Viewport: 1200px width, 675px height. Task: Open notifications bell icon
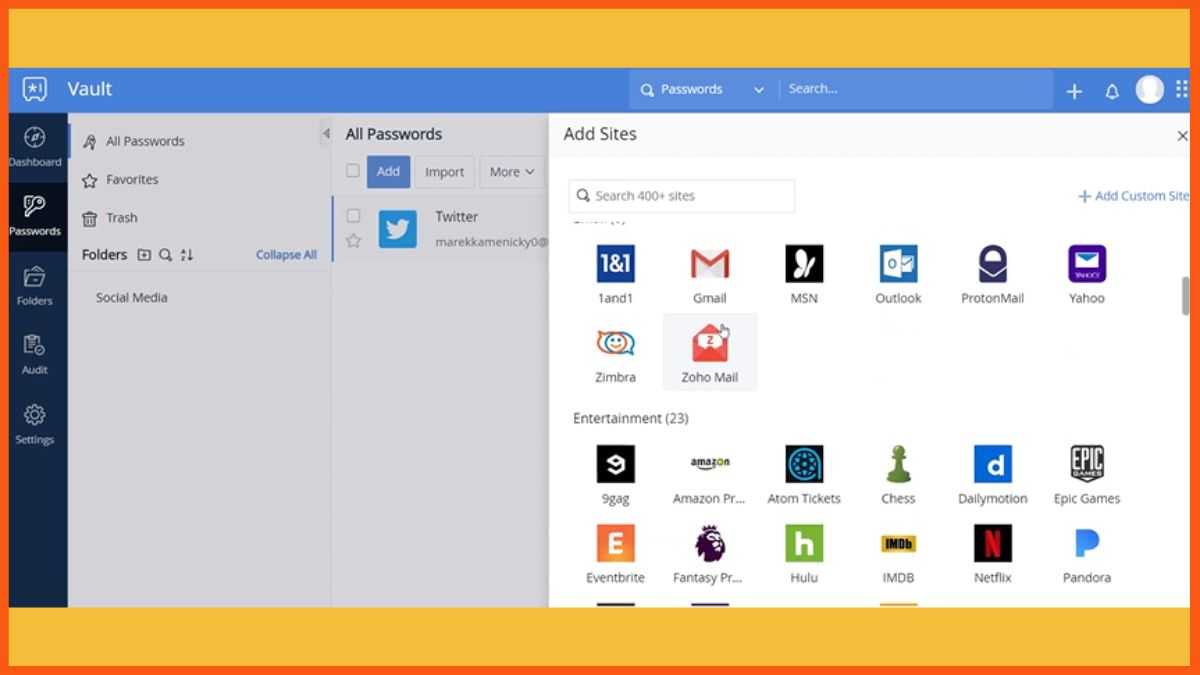coord(1112,91)
